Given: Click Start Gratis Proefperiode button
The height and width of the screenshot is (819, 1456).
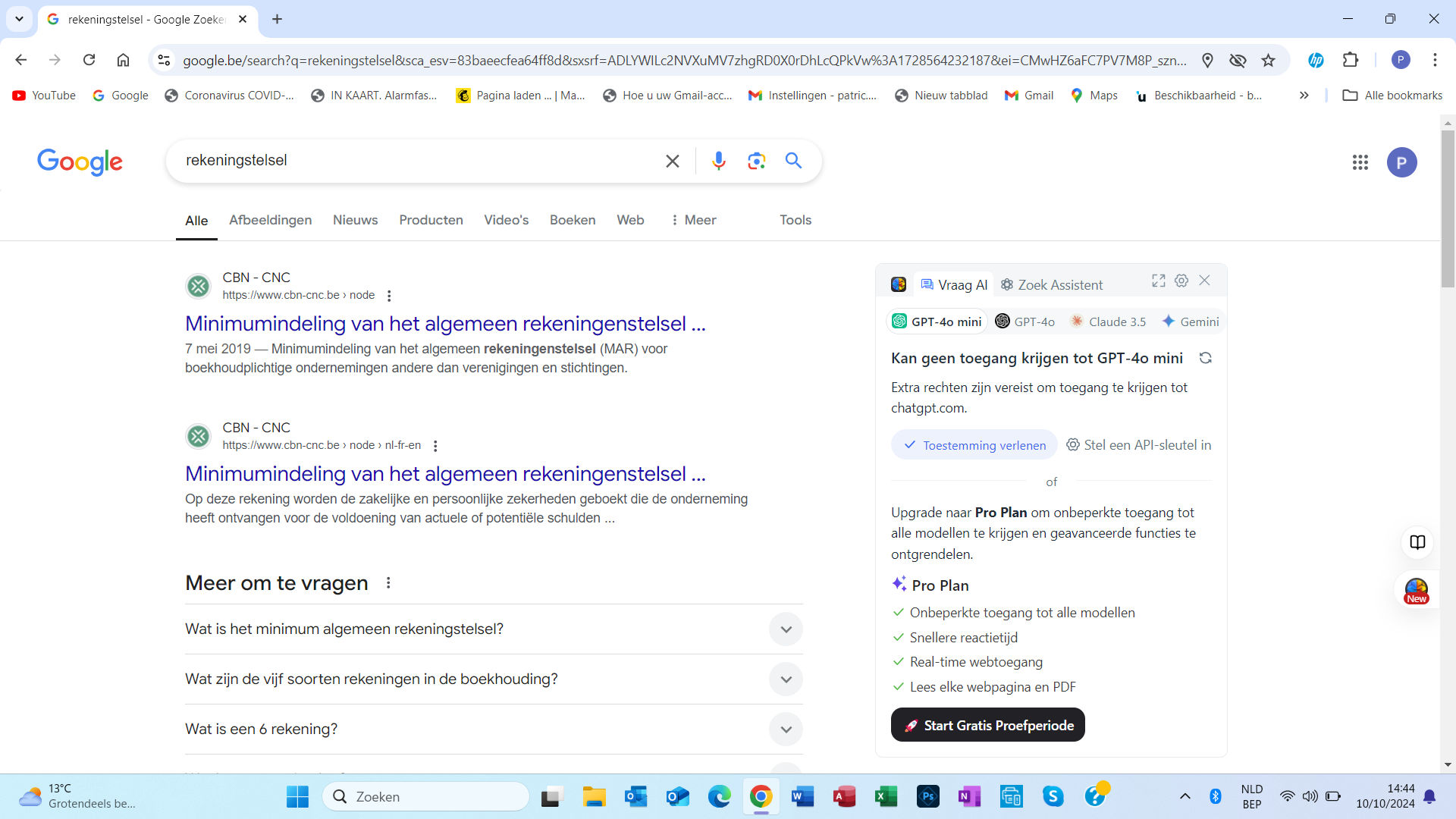Looking at the screenshot, I should pos(987,726).
